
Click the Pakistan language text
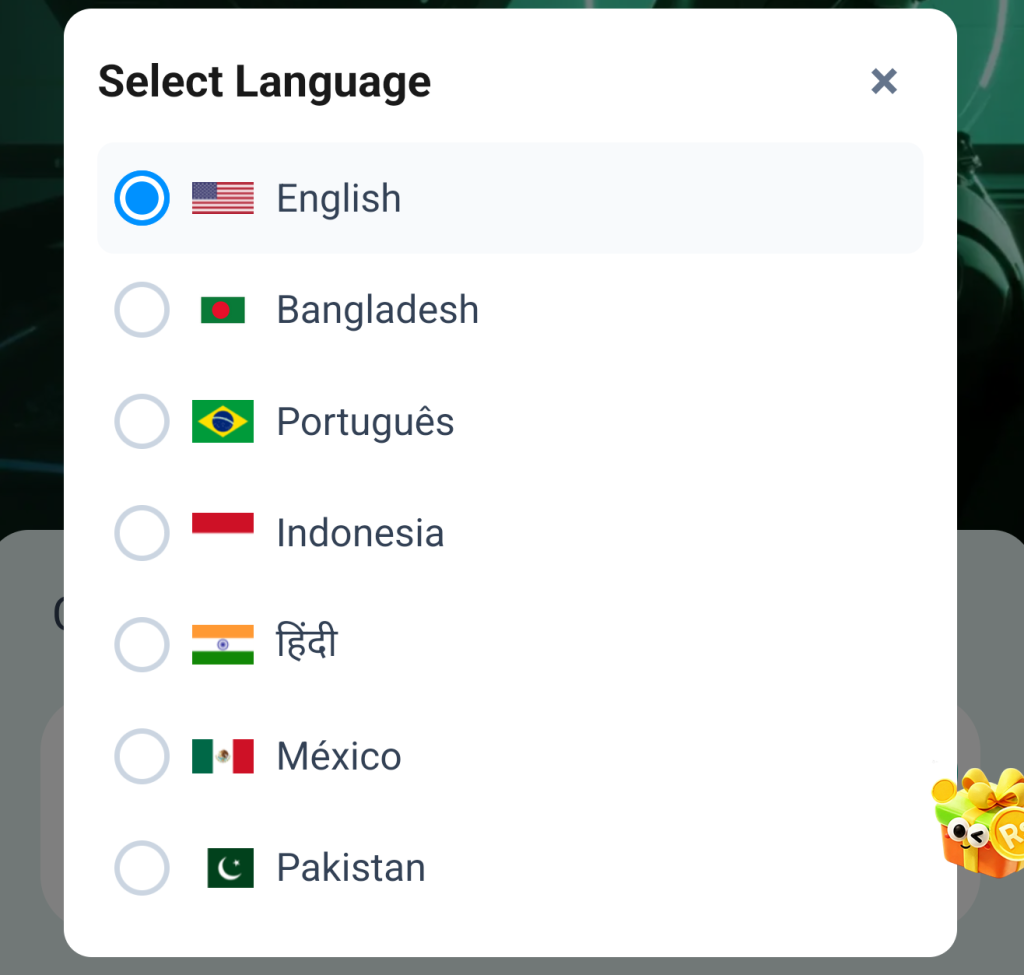click(351, 868)
